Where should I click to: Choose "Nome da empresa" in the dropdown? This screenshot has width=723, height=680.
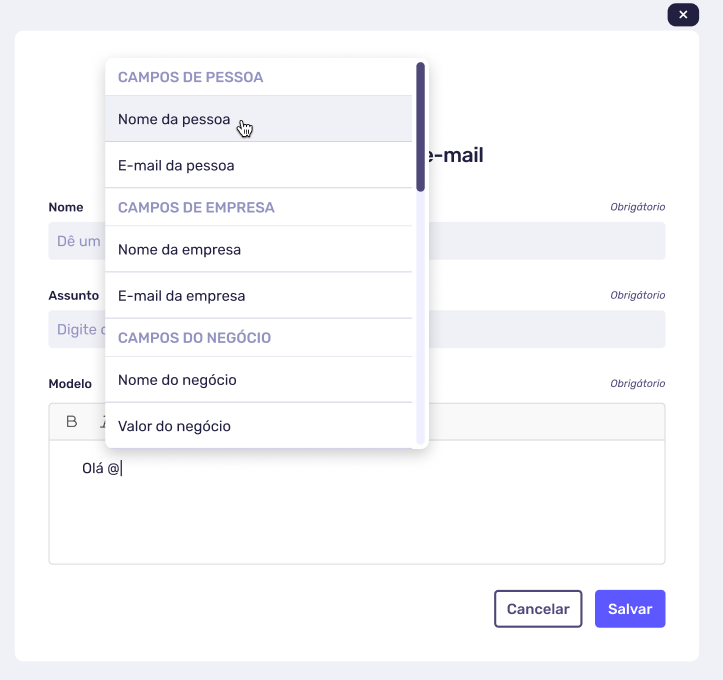click(179, 249)
